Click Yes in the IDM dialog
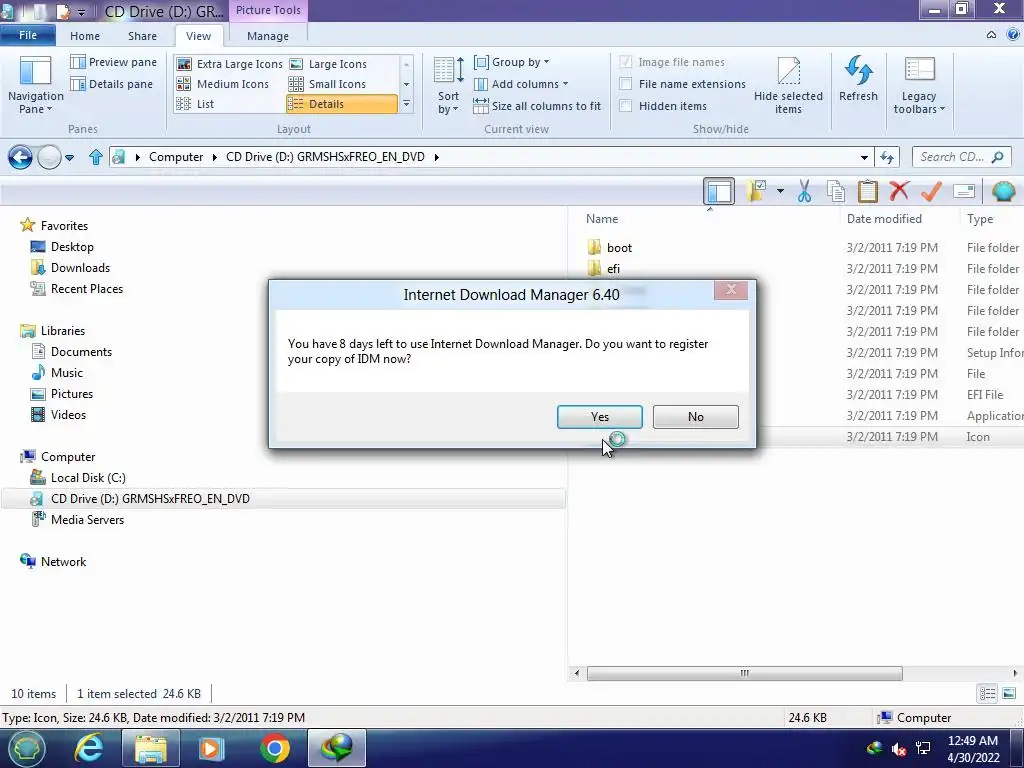1024x768 pixels. tap(600, 417)
